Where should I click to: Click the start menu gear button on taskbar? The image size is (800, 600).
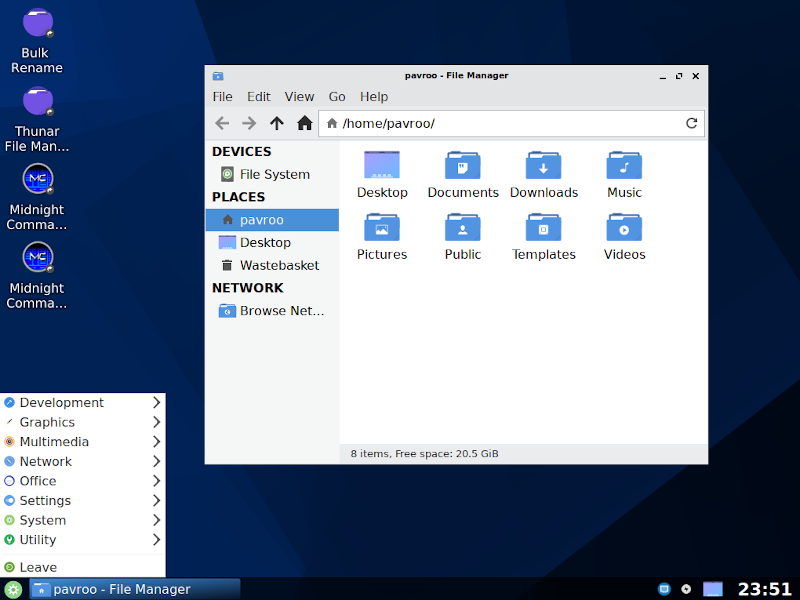13,590
